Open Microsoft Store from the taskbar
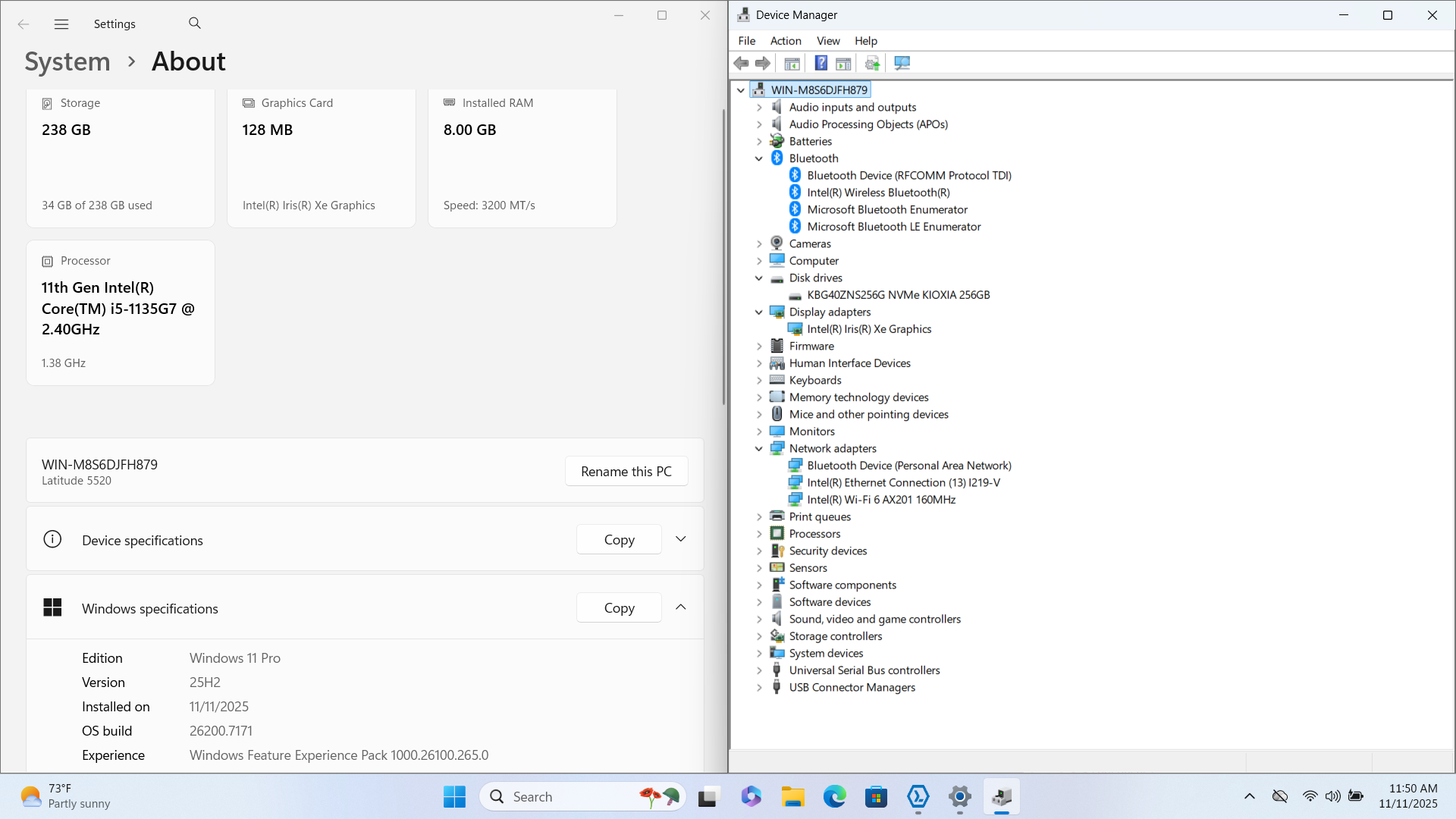Screen dimensions: 1456x819 tap(876, 797)
